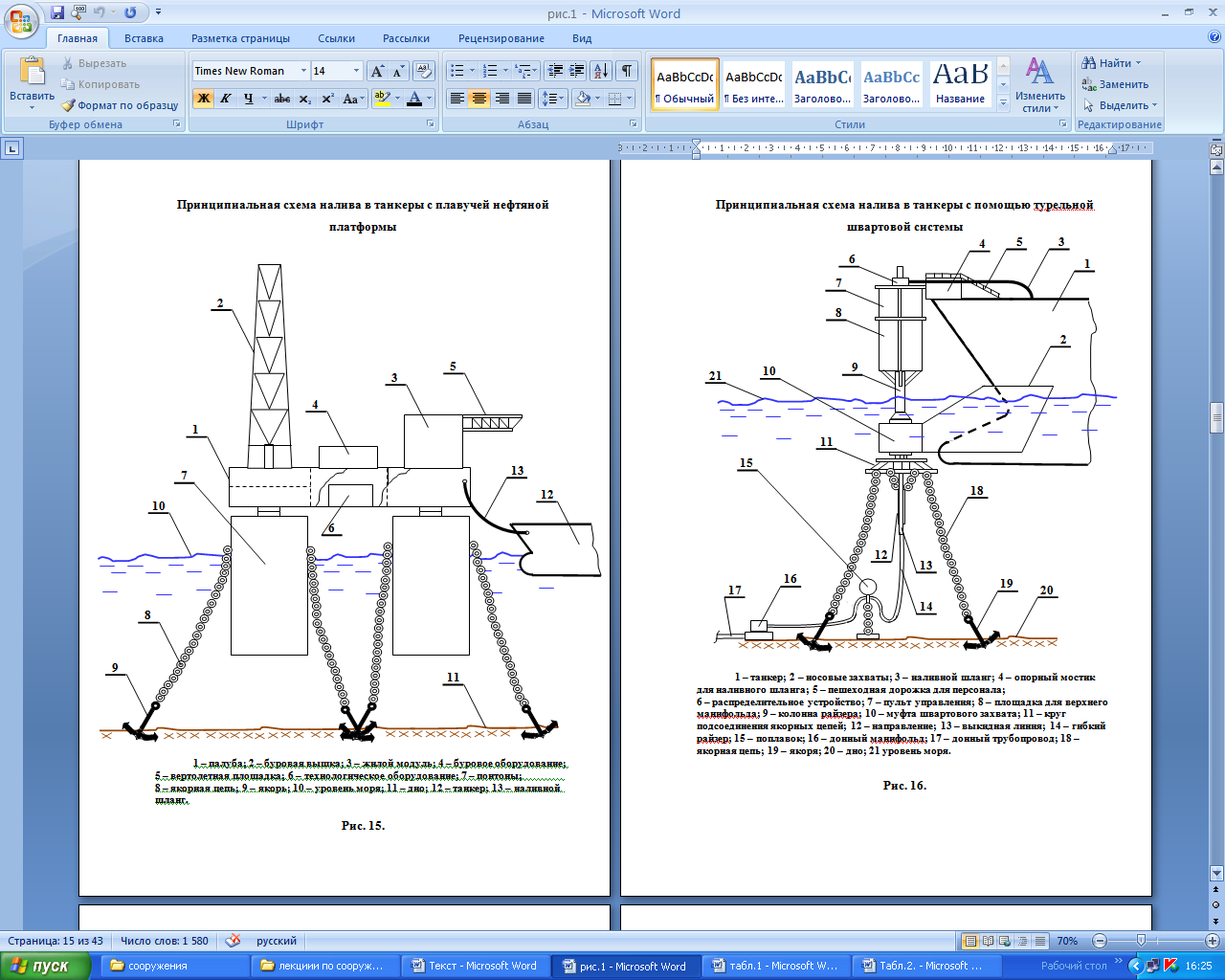Screen dimensions: 1225x980
Task: Show paragraph marks with pilcrow icon
Action: 627,71
